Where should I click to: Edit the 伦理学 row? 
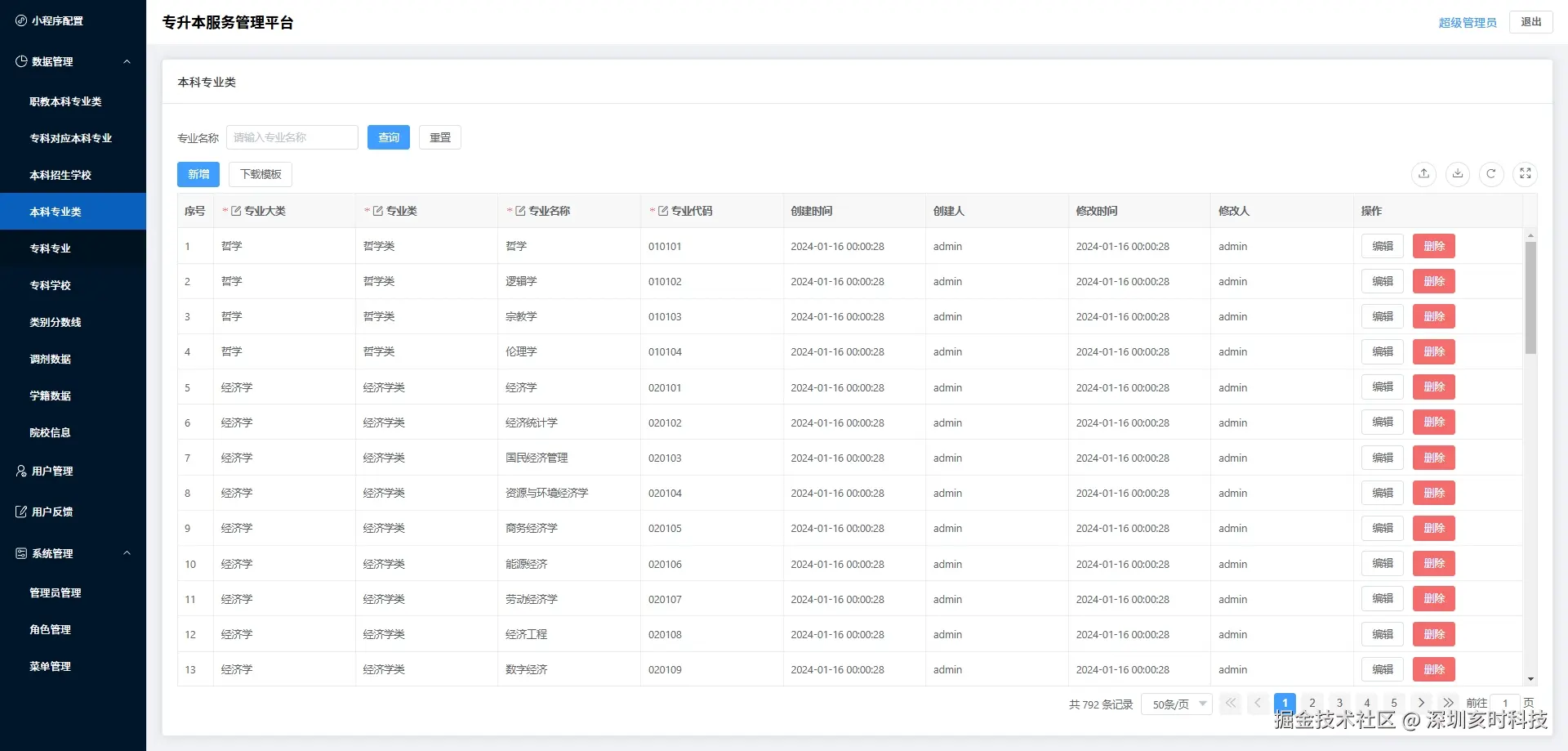pos(1383,351)
